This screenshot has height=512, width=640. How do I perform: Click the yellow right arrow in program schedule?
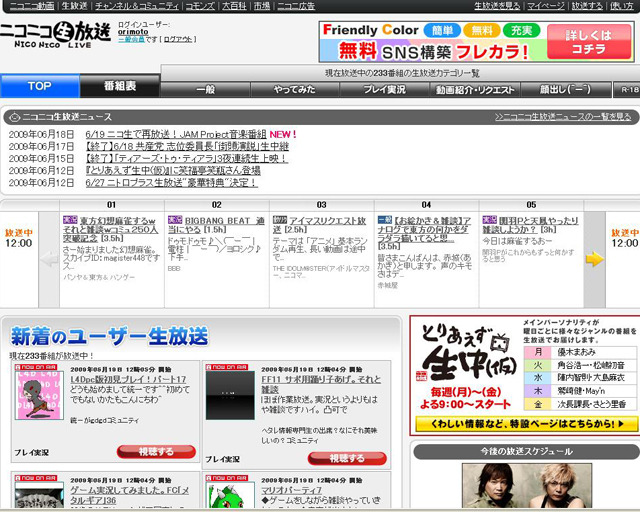click(595, 259)
